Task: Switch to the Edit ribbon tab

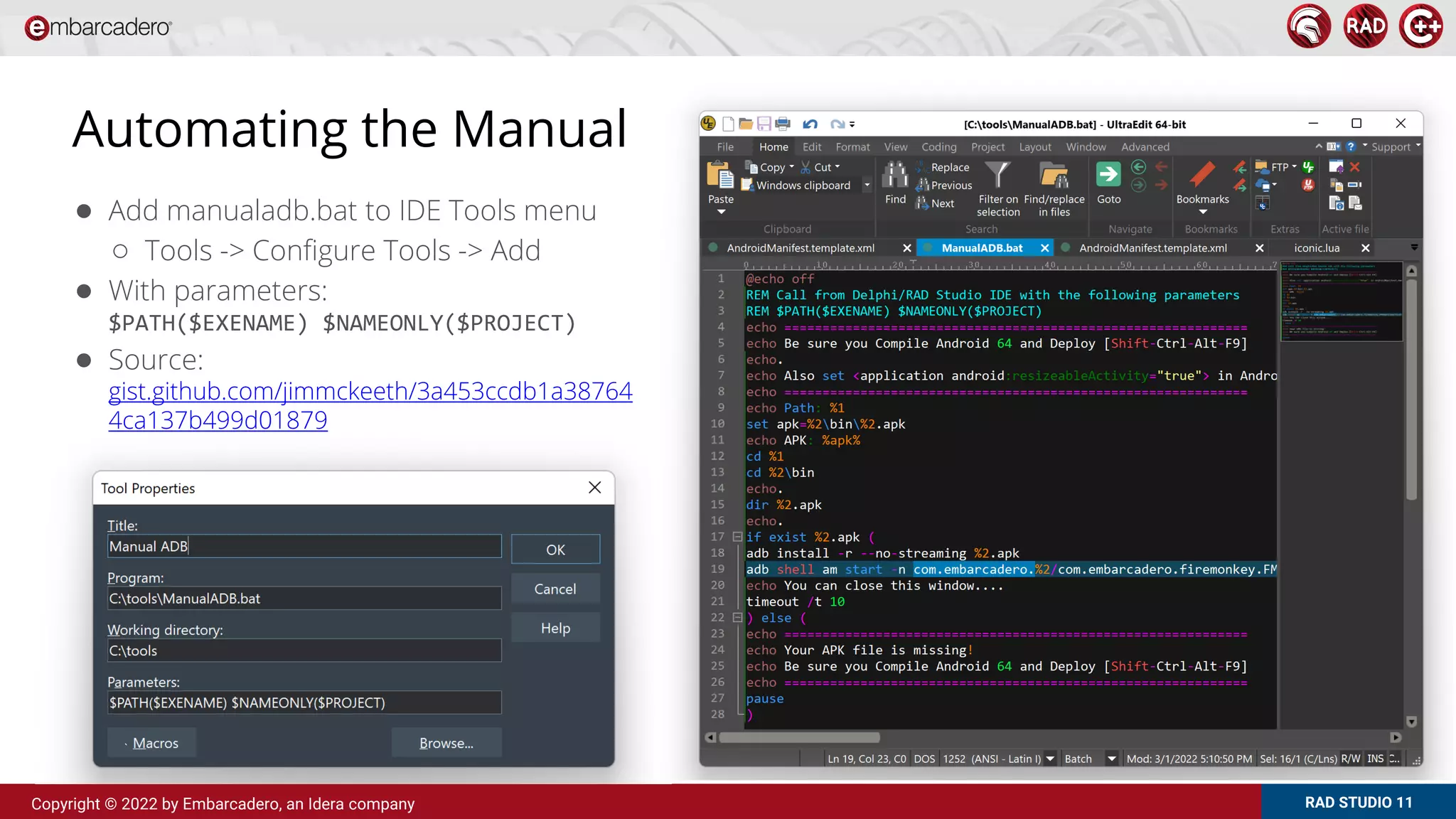Action: 812,146
